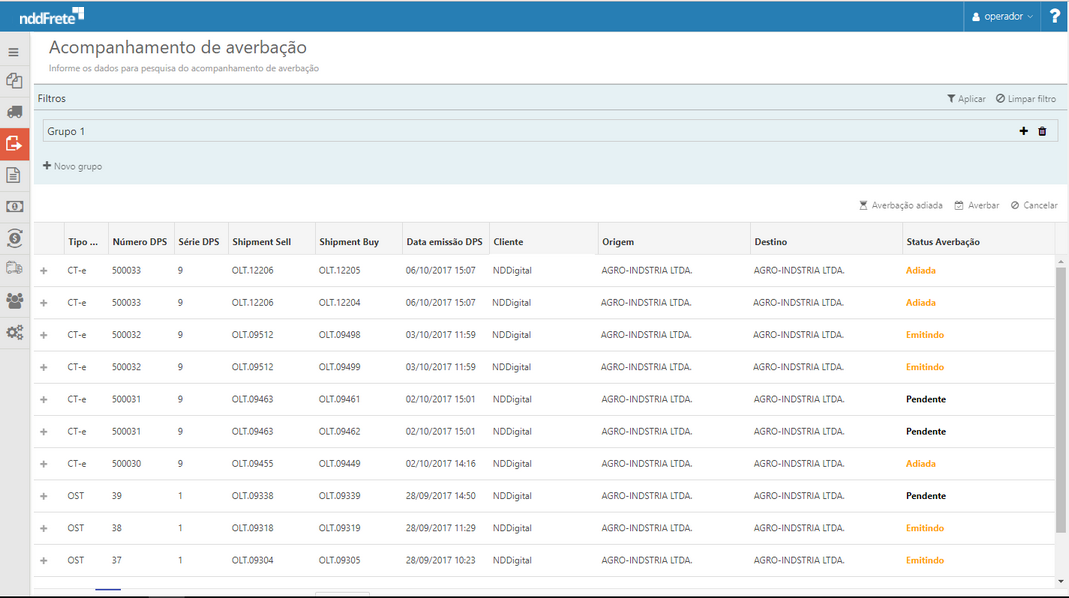
Task: Click the table's vertical scrollbar down arrow
Action: (1060, 580)
